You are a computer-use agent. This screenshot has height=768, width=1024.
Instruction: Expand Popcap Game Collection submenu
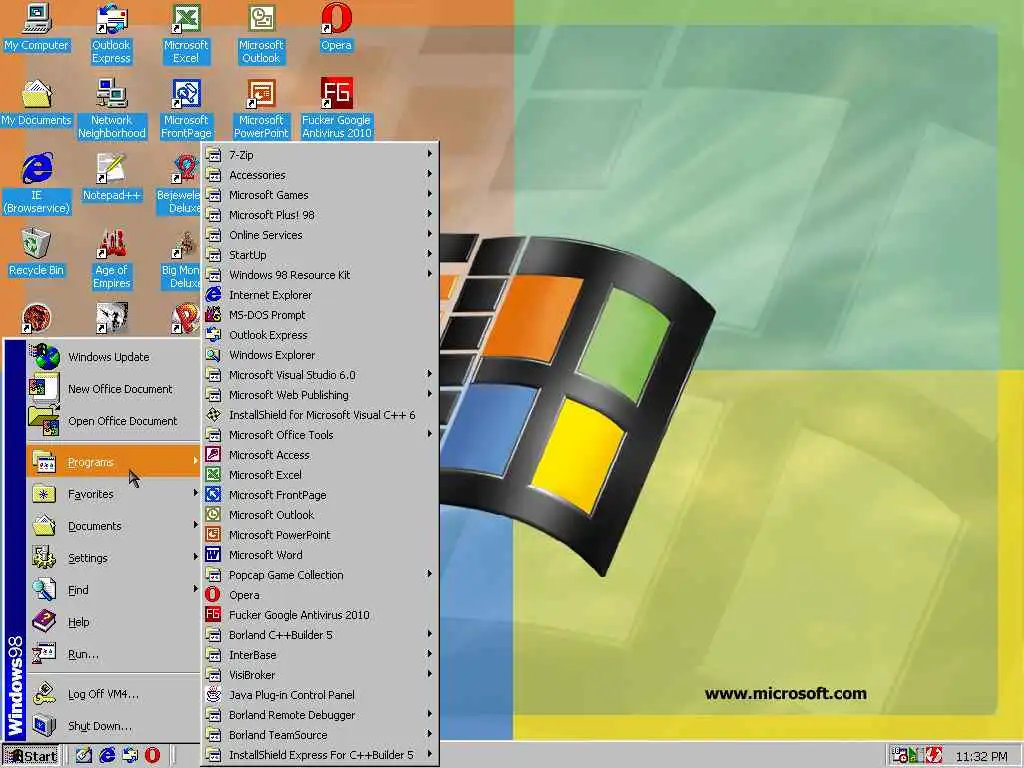pyautogui.click(x=320, y=575)
